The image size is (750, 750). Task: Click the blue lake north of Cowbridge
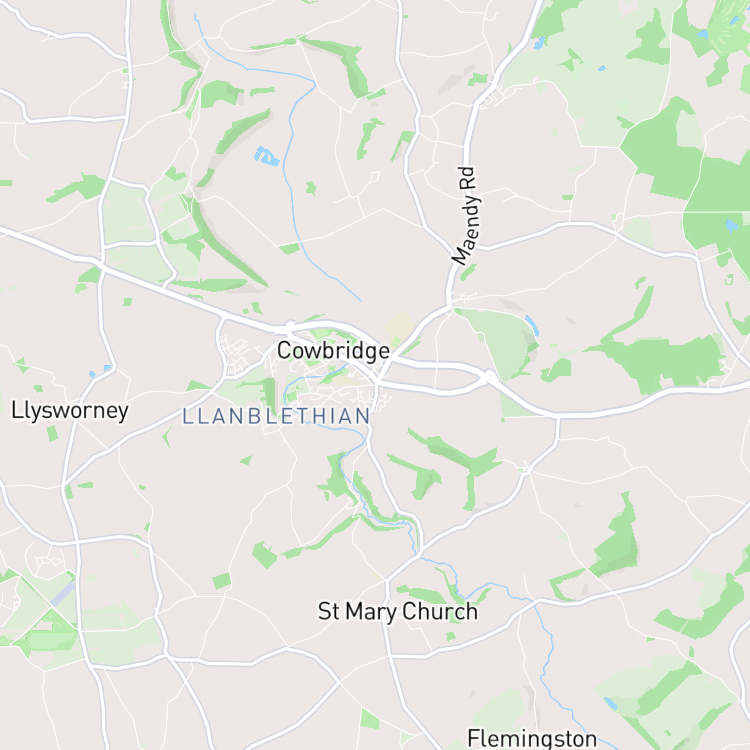pos(266,156)
